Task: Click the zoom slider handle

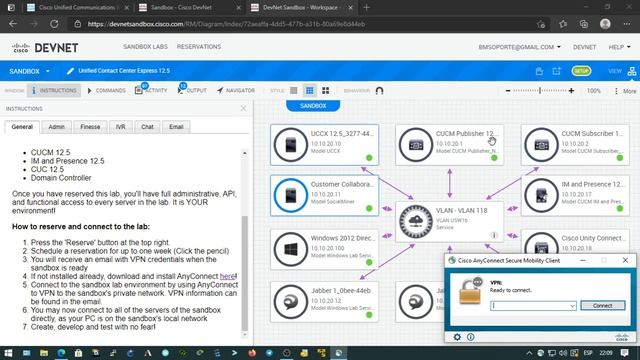Action: [540, 91]
